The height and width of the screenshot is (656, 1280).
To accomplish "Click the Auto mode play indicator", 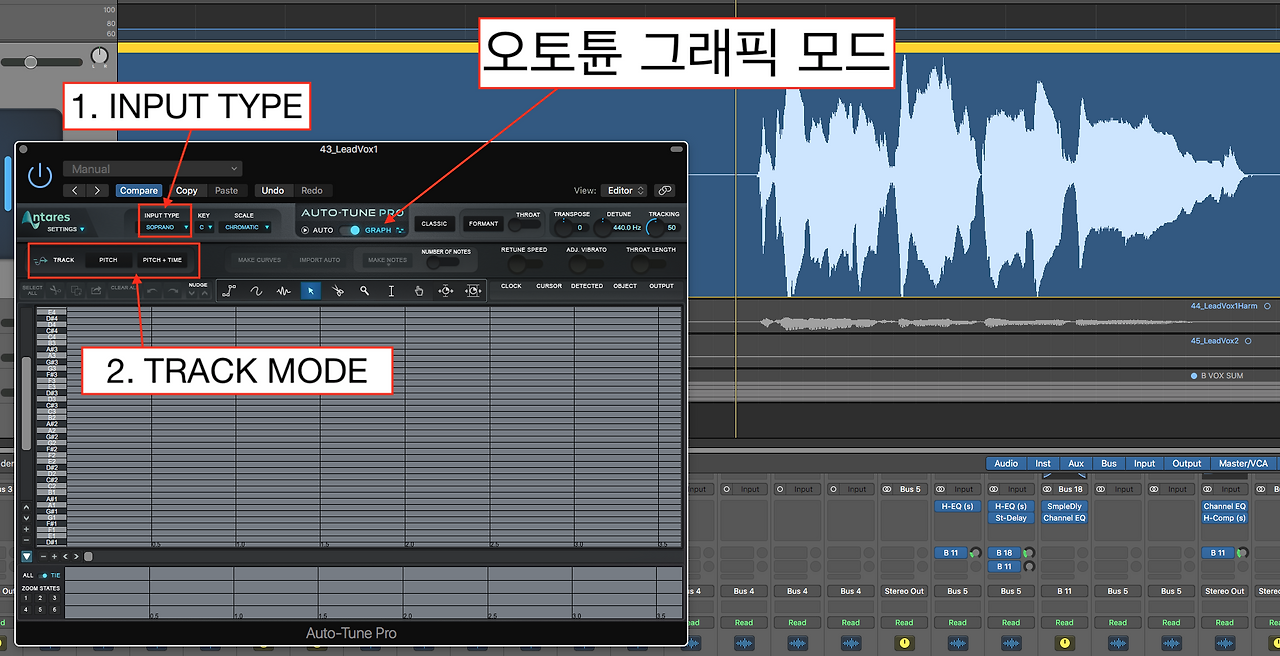I will click(x=305, y=230).
